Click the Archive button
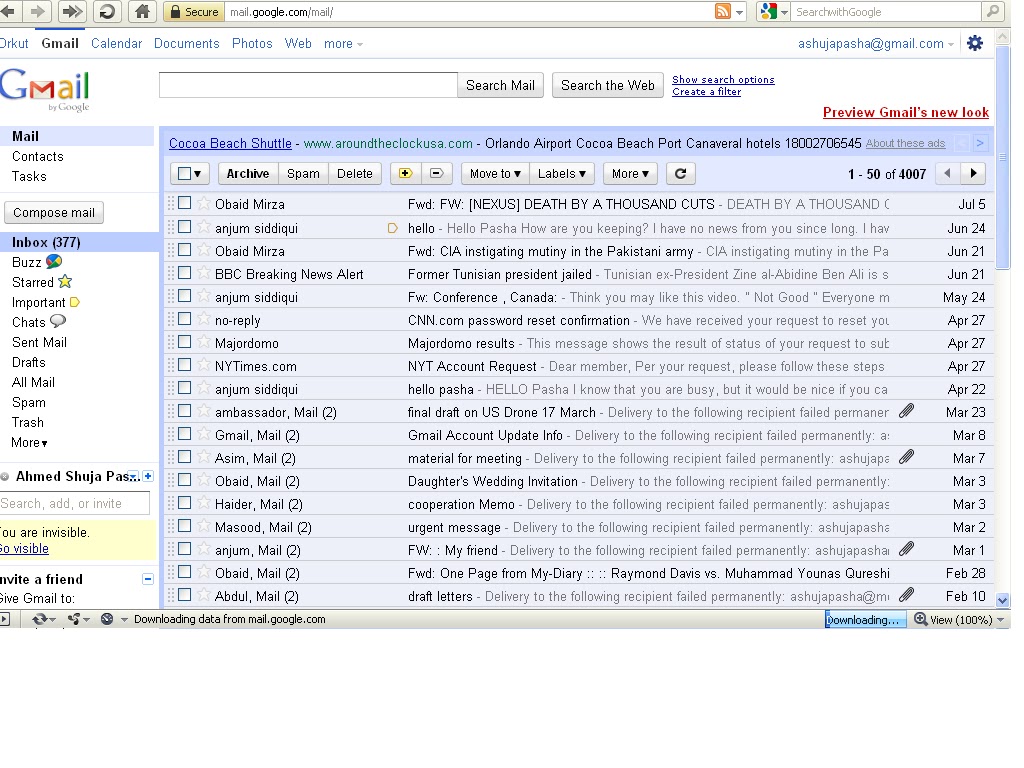Image resolution: width=1024 pixels, height=768 pixels. (x=248, y=173)
